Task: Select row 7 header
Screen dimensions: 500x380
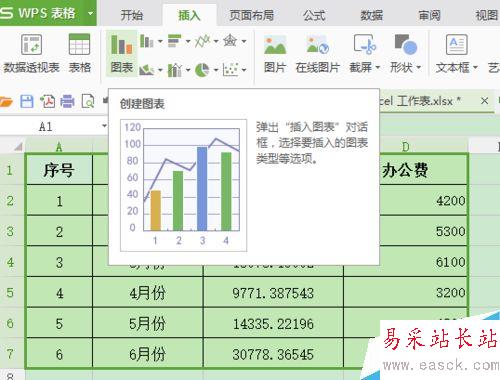Action: click(x=10, y=353)
